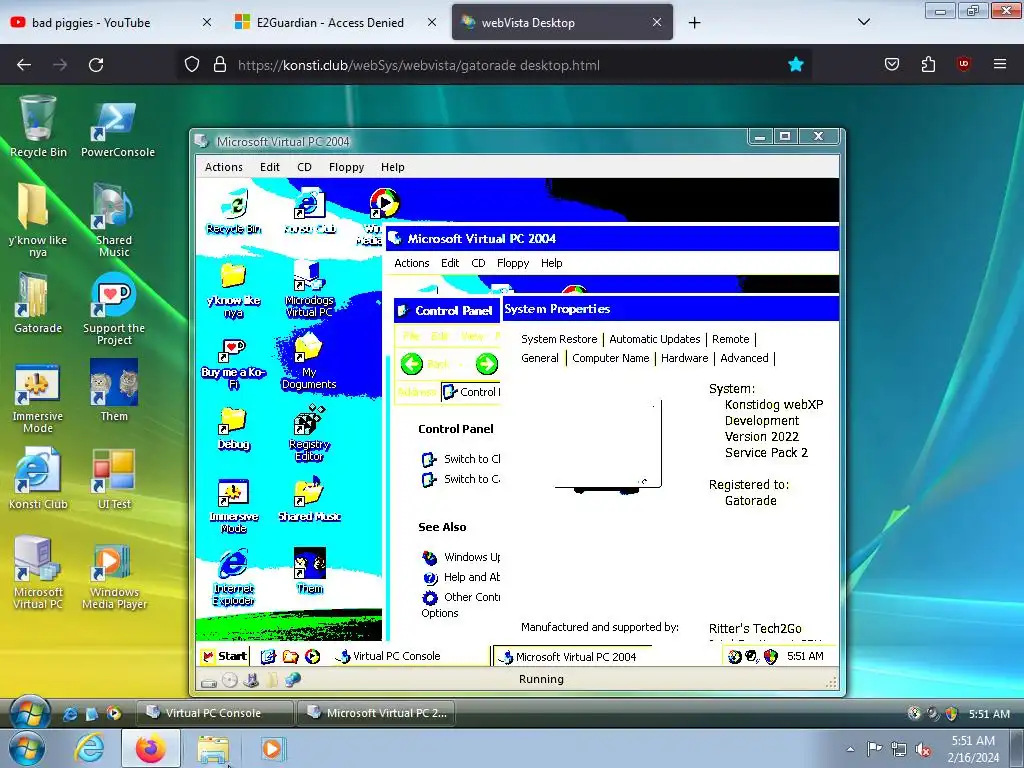
Task: Launch the PowerConsole desktop shortcut
Action: pos(118,127)
